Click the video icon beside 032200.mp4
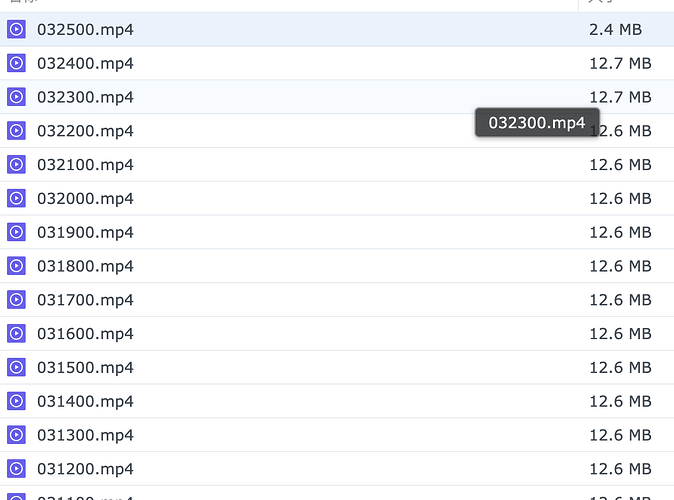Viewport: 674px width, 500px height. [16, 131]
